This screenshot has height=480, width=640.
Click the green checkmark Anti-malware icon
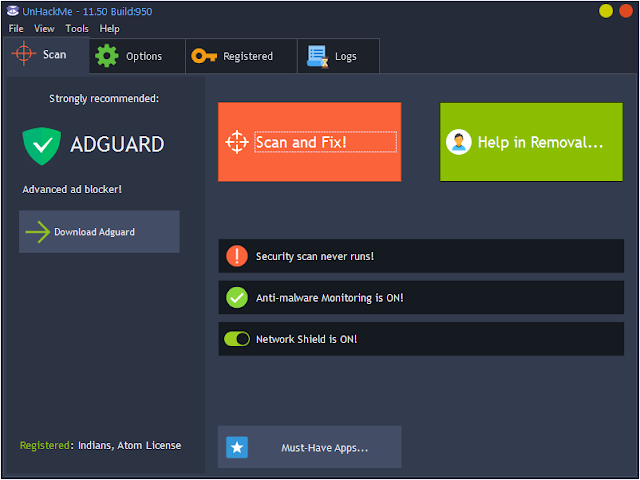click(x=237, y=297)
